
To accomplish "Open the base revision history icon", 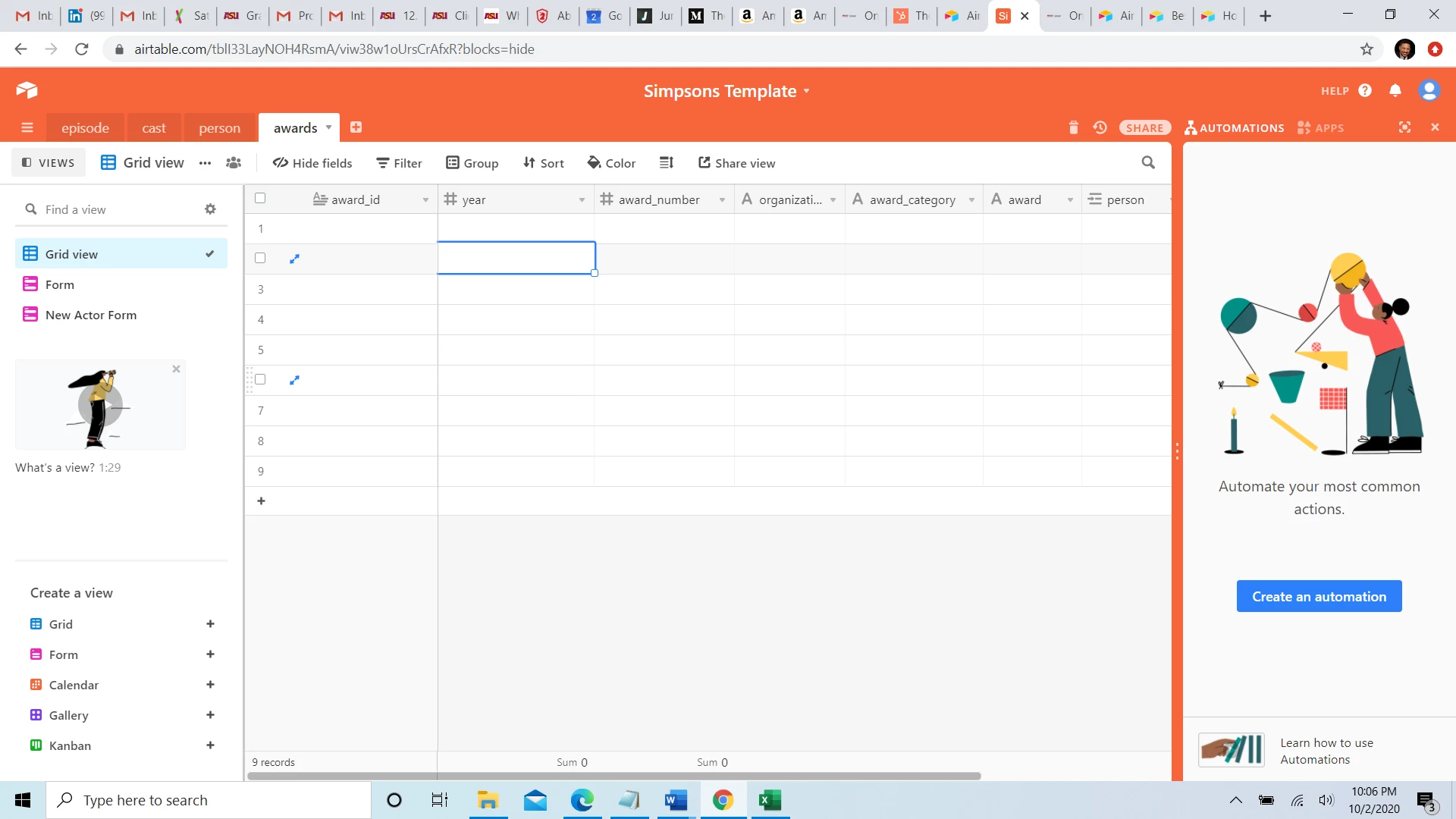I will pos(1100,127).
